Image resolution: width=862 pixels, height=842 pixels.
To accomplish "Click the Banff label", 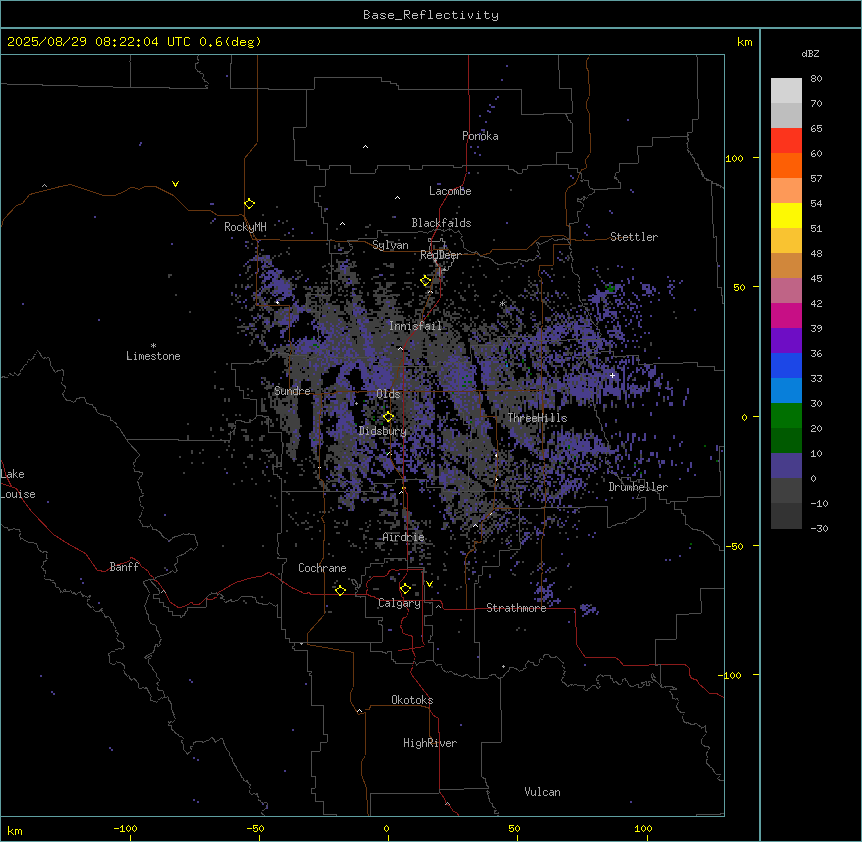I will click(x=124, y=567).
